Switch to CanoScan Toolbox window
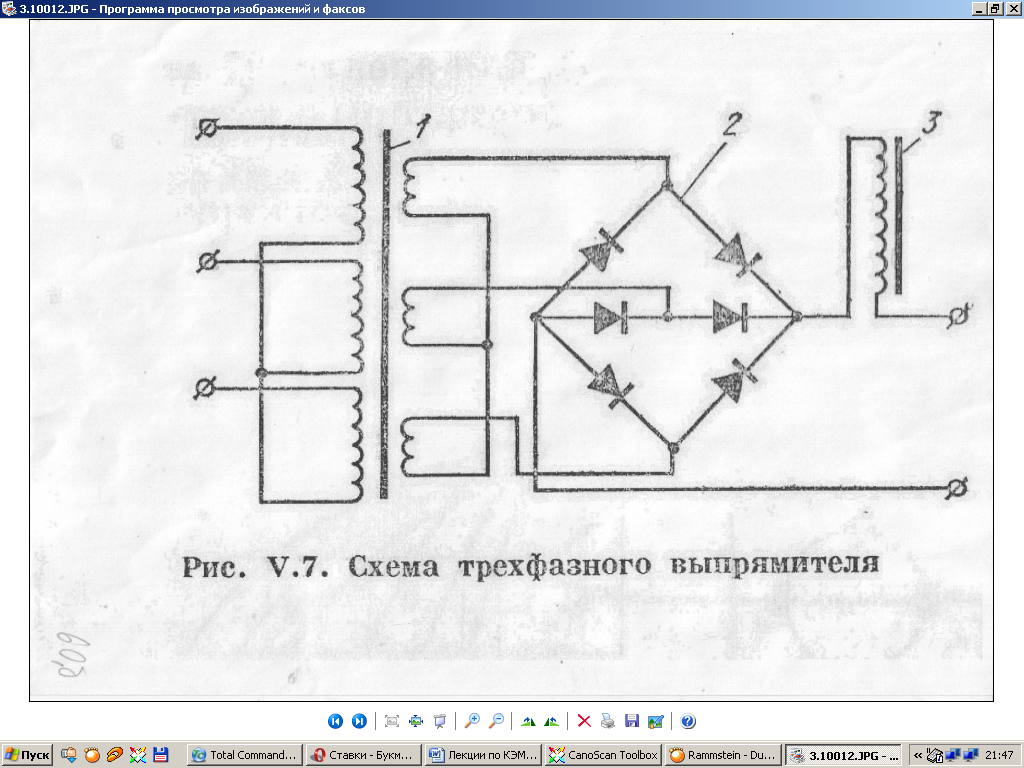This screenshot has width=1024, height=768. (603, 755)
